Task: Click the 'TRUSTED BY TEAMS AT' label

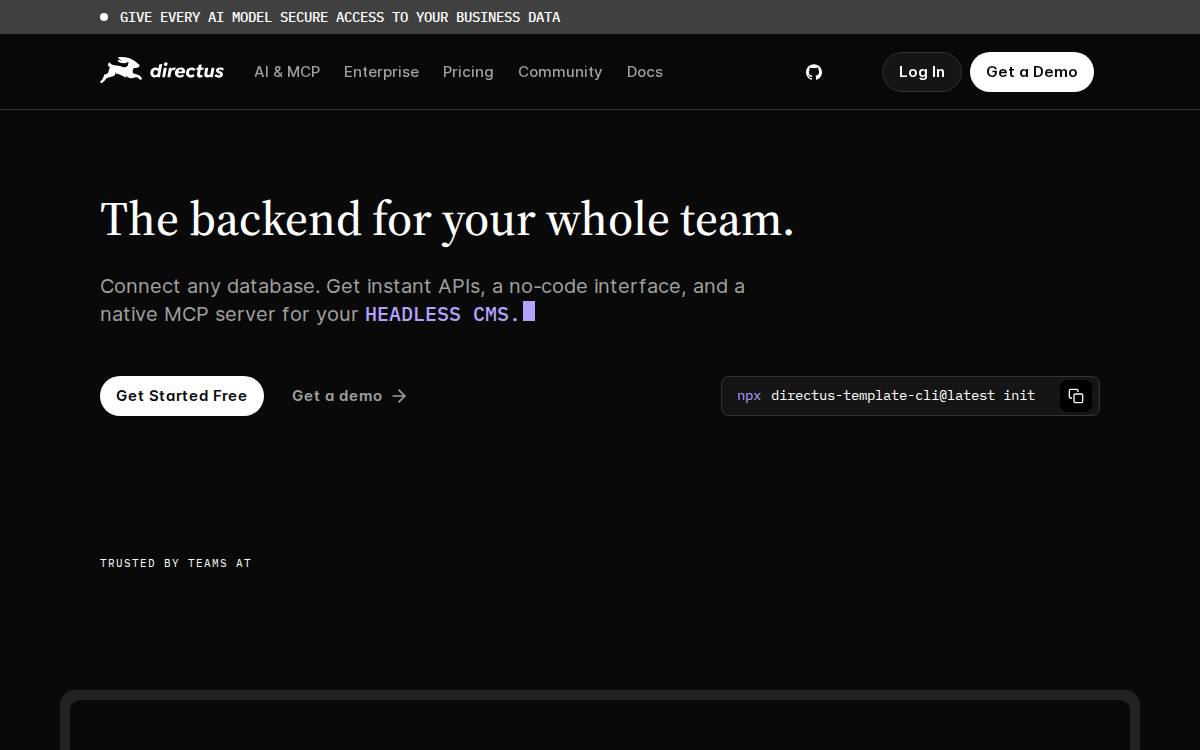Action: [x=175, y=564]
